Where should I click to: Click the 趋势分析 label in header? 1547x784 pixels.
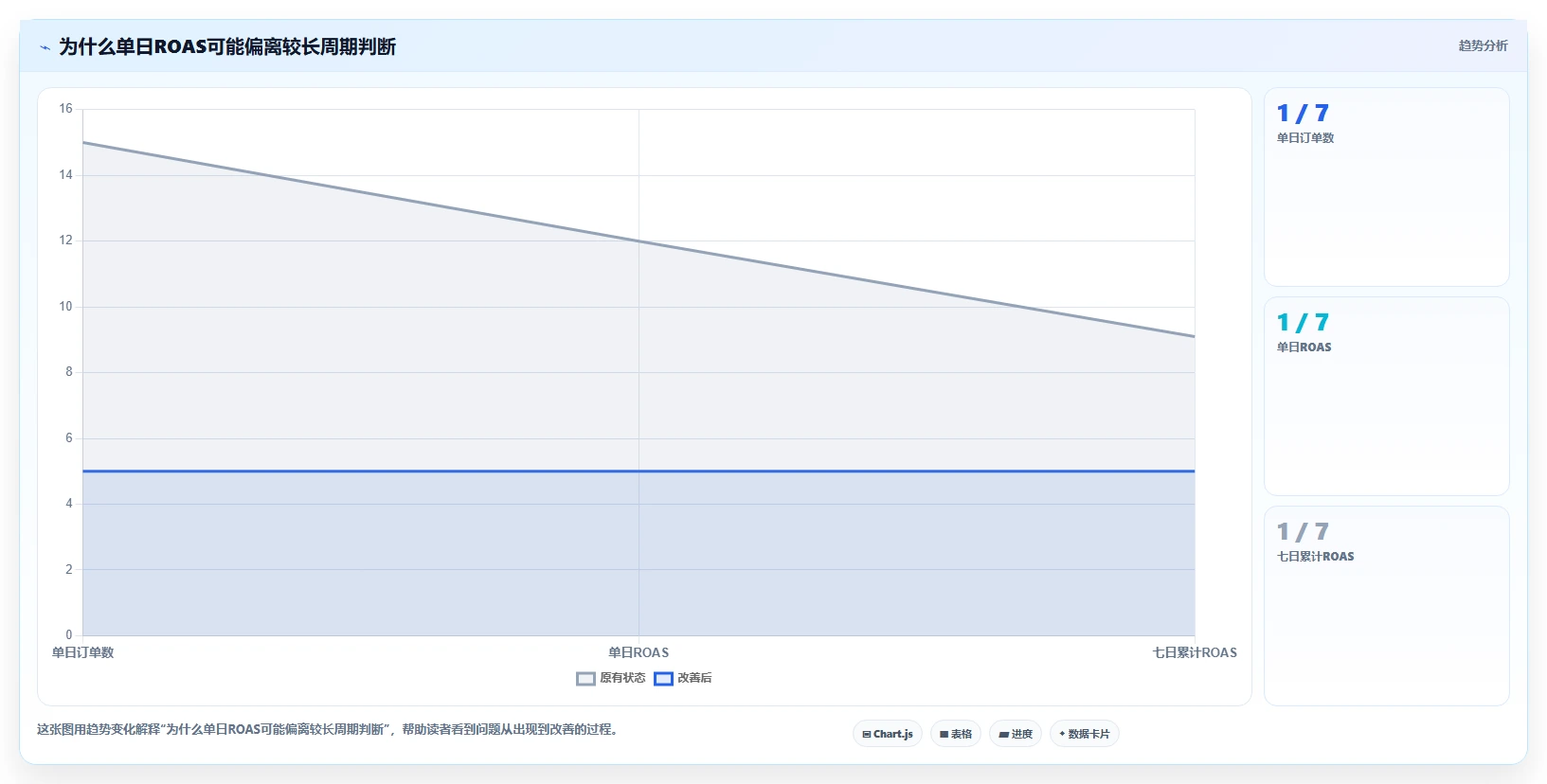(x=1483, y=45)
